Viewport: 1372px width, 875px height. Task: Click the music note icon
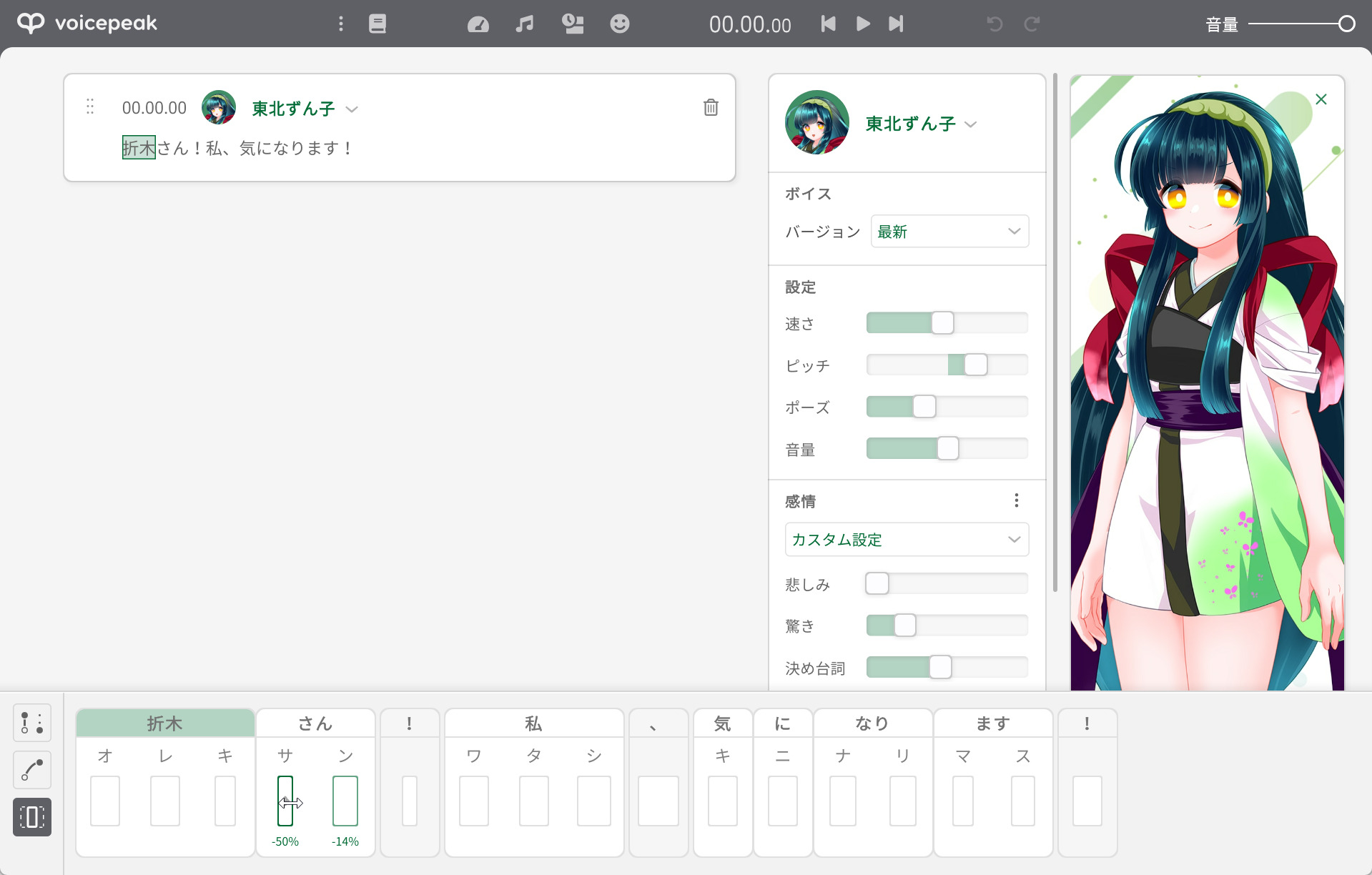click(x=525, y=24)
